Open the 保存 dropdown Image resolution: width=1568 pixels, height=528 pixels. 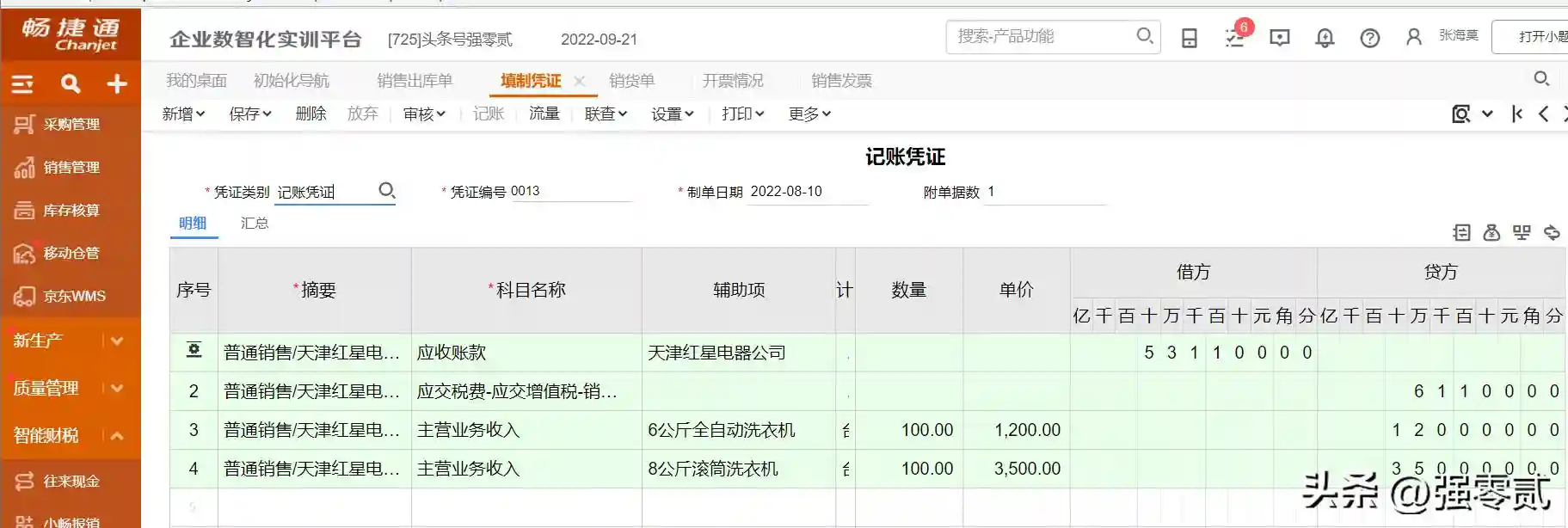(249, 114)
